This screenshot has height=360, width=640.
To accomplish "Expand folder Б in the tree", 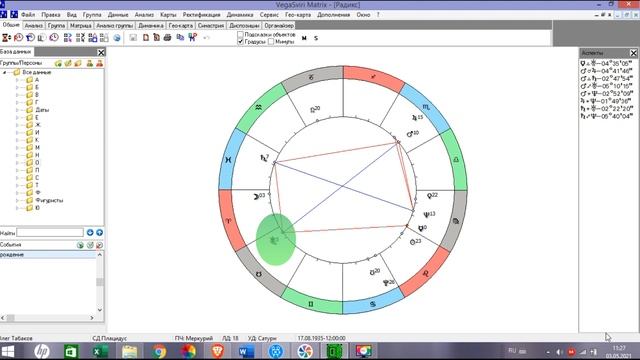I will coord(17,87).
